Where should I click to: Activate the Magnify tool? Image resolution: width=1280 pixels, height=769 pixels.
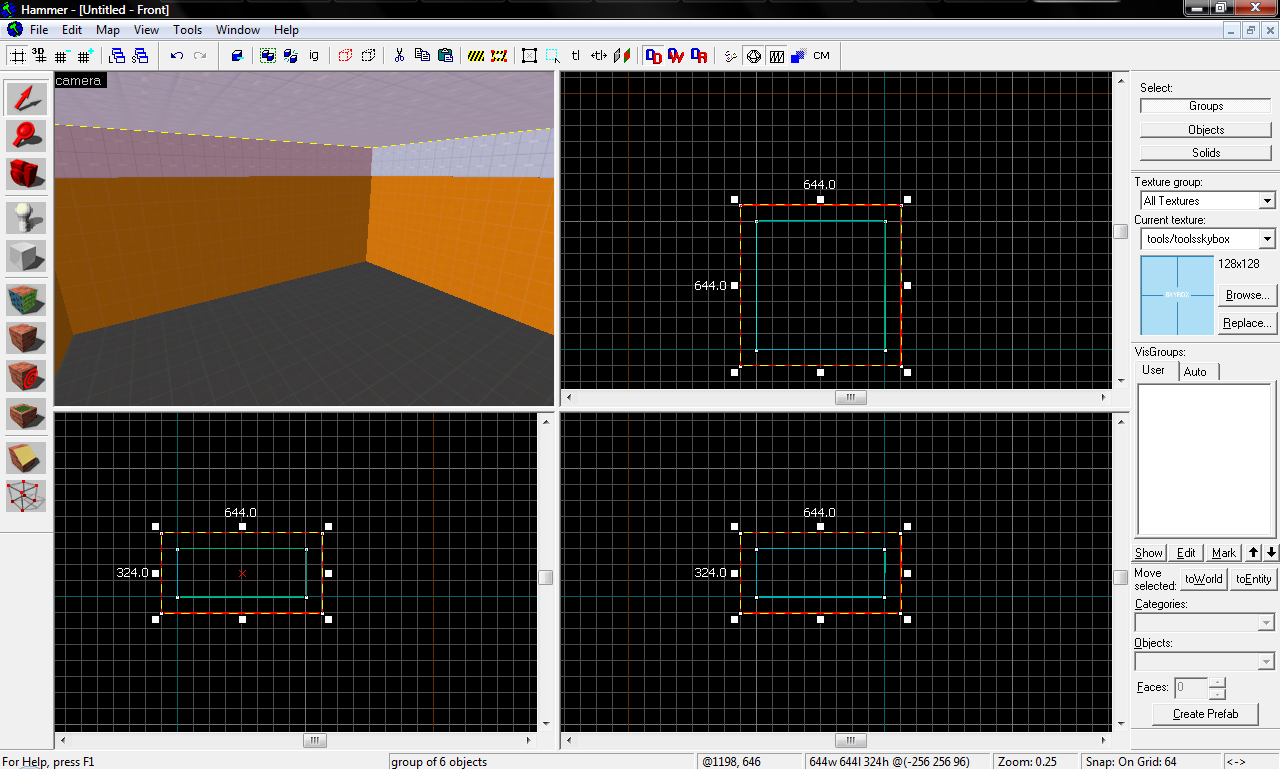26,135
